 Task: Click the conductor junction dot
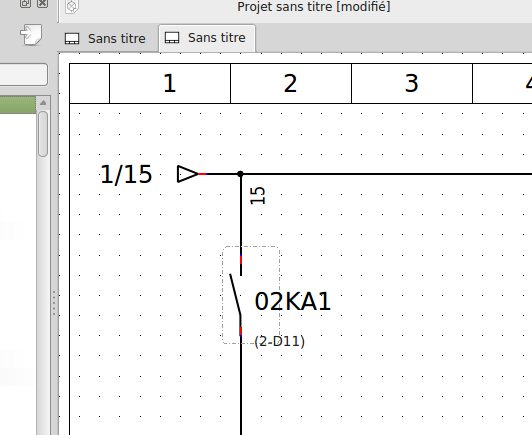coord(241,174)
